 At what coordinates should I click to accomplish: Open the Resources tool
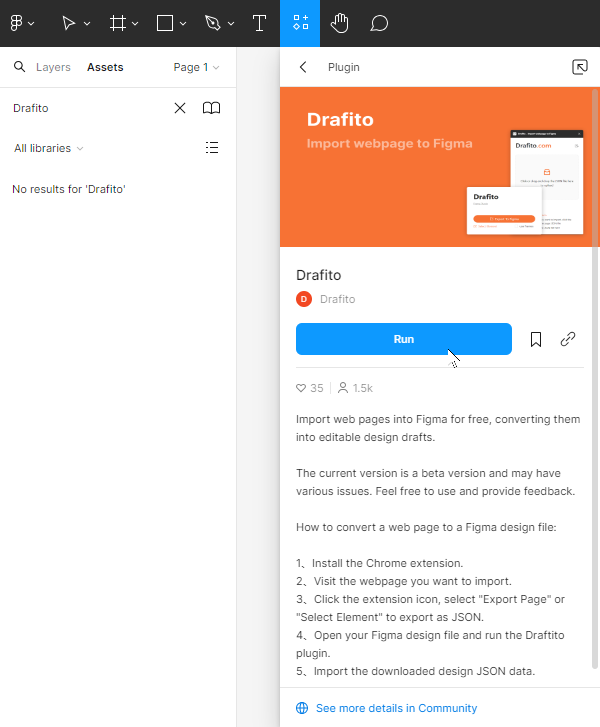(x=300, y=23)
